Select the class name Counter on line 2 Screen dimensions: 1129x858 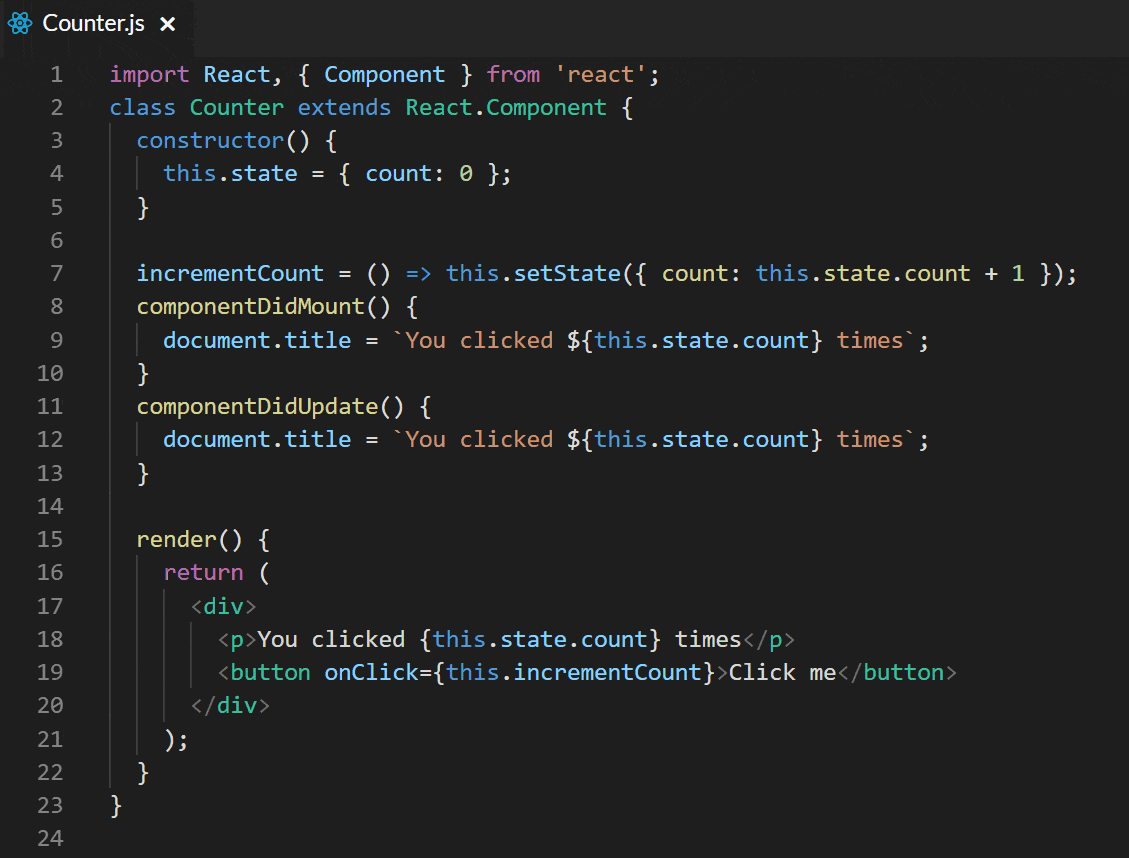[236, 107]
